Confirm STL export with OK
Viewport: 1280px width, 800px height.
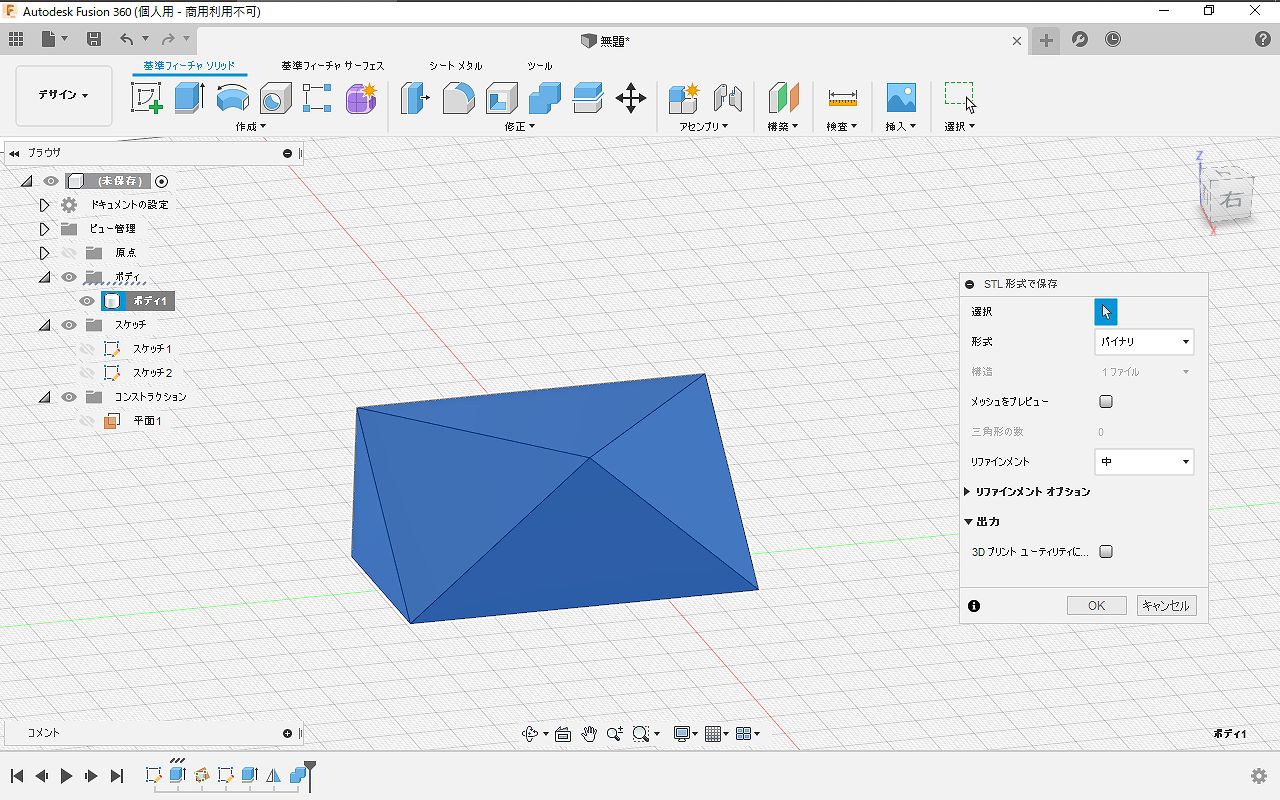pyautogui.click(x=1097, y=606)
